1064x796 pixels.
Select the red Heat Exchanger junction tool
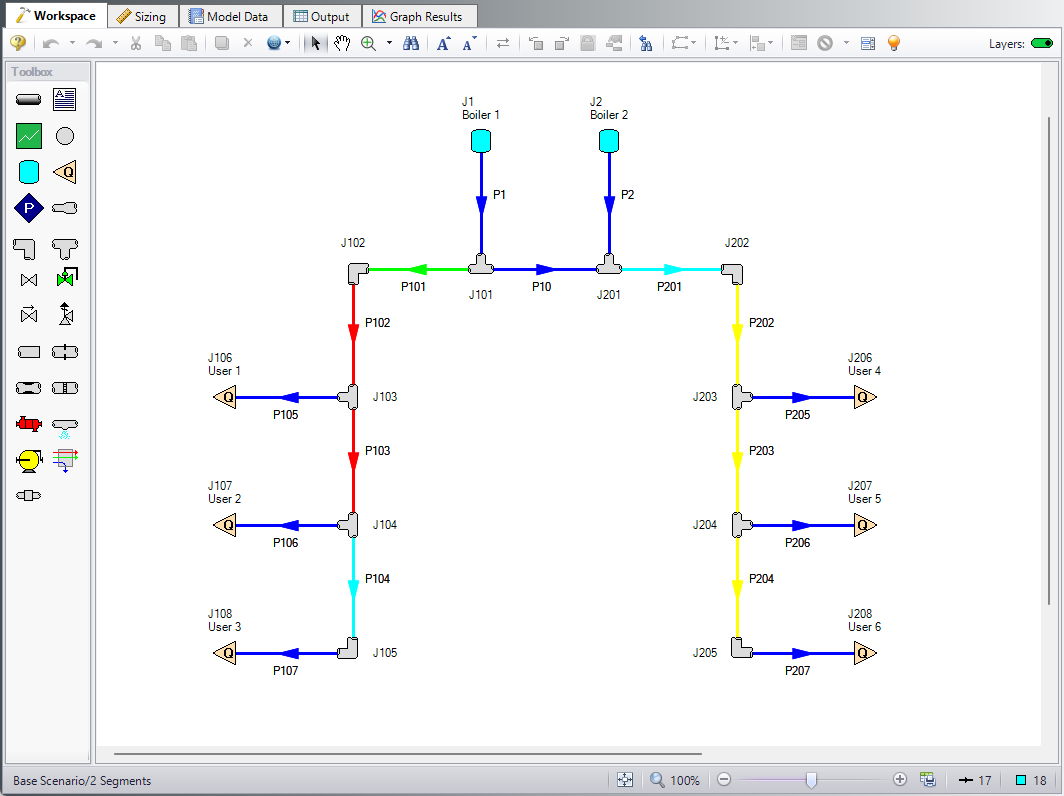(28, 423)
